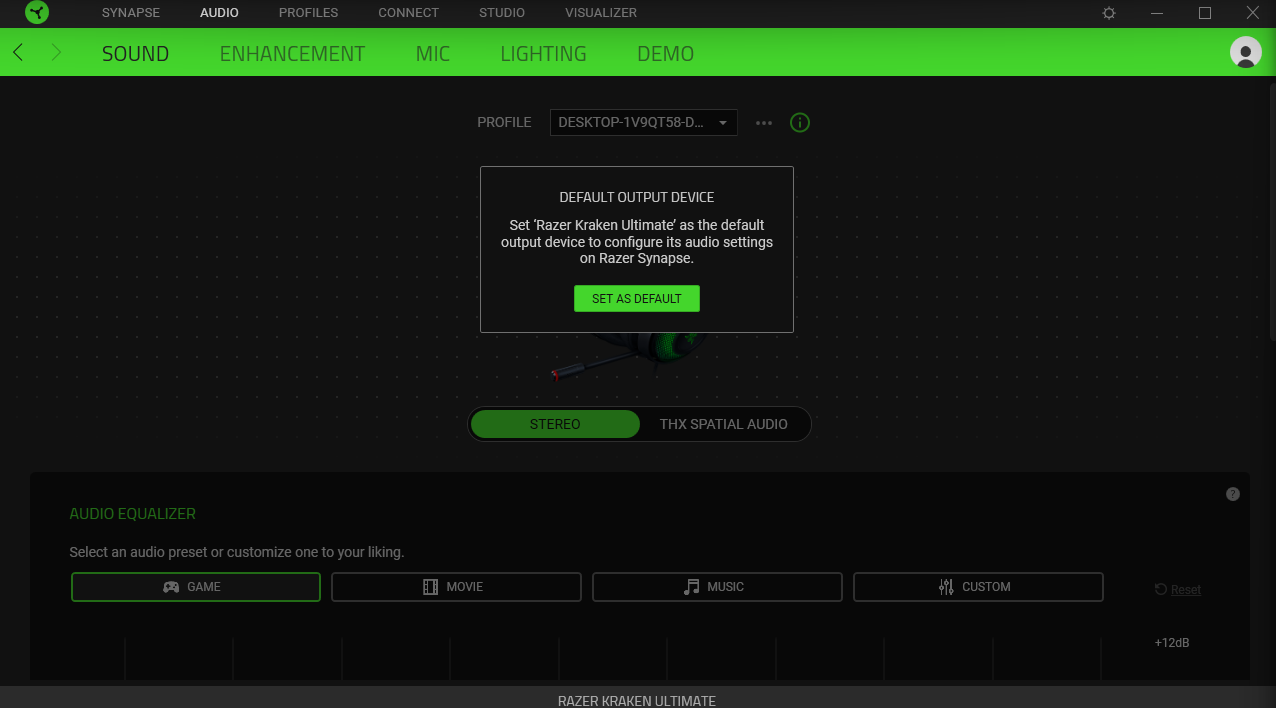1276x708 pixels.
Task: Open the STUDIO top tab
Action: click(x=502, y=13)
